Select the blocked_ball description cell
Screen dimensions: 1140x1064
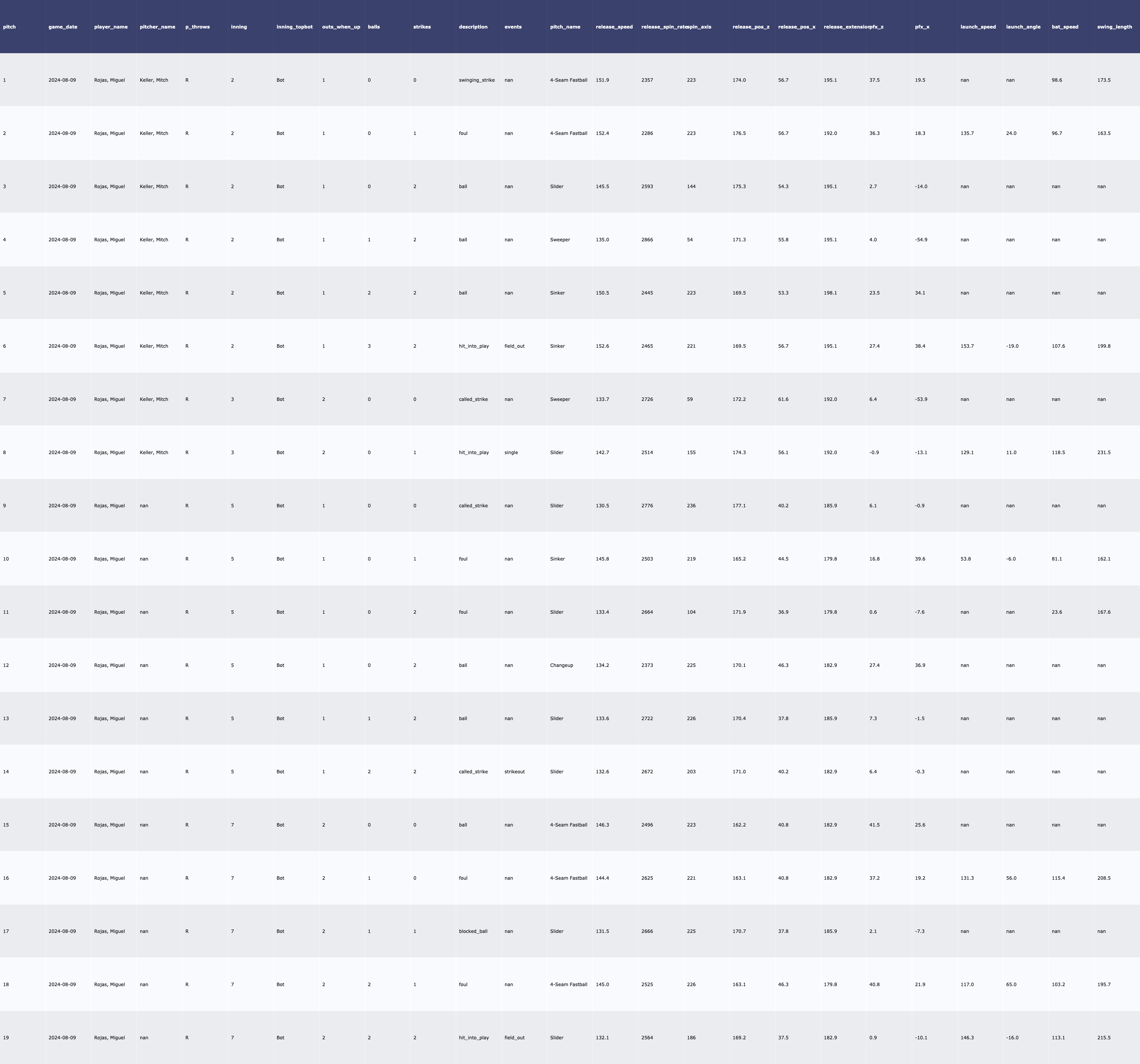[x=473, y=931]
